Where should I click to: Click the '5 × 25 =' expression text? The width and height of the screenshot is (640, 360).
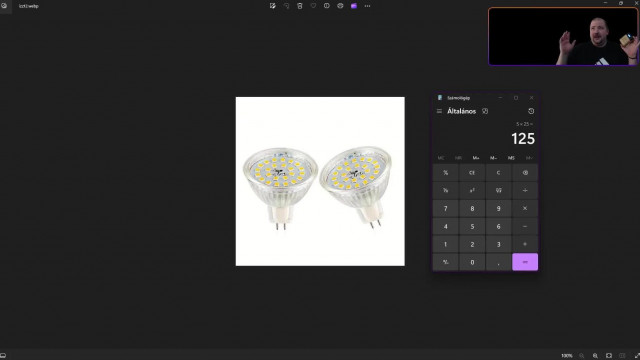pyautogui.click(x=524, y=124)
